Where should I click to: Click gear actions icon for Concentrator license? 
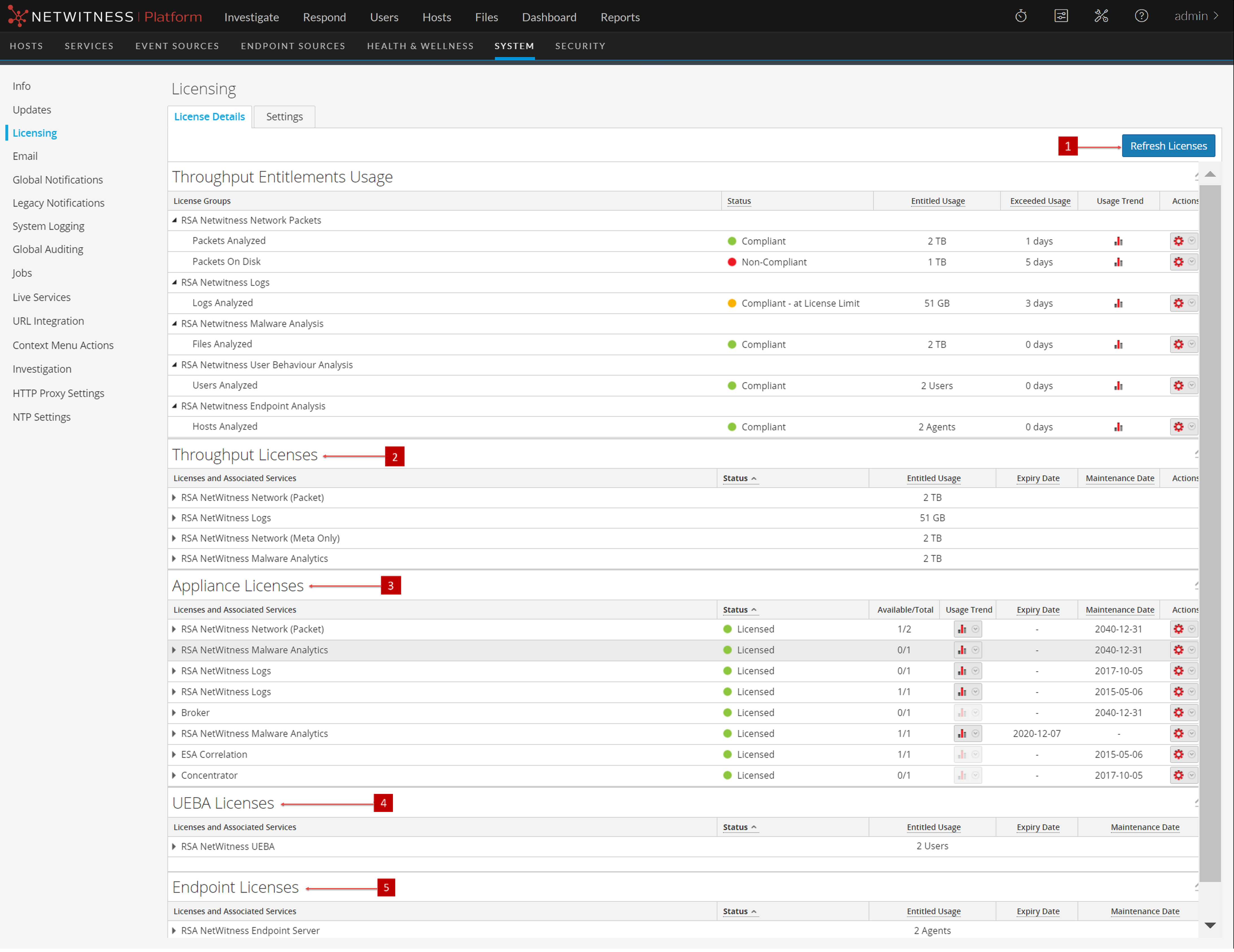[1178, 775]
